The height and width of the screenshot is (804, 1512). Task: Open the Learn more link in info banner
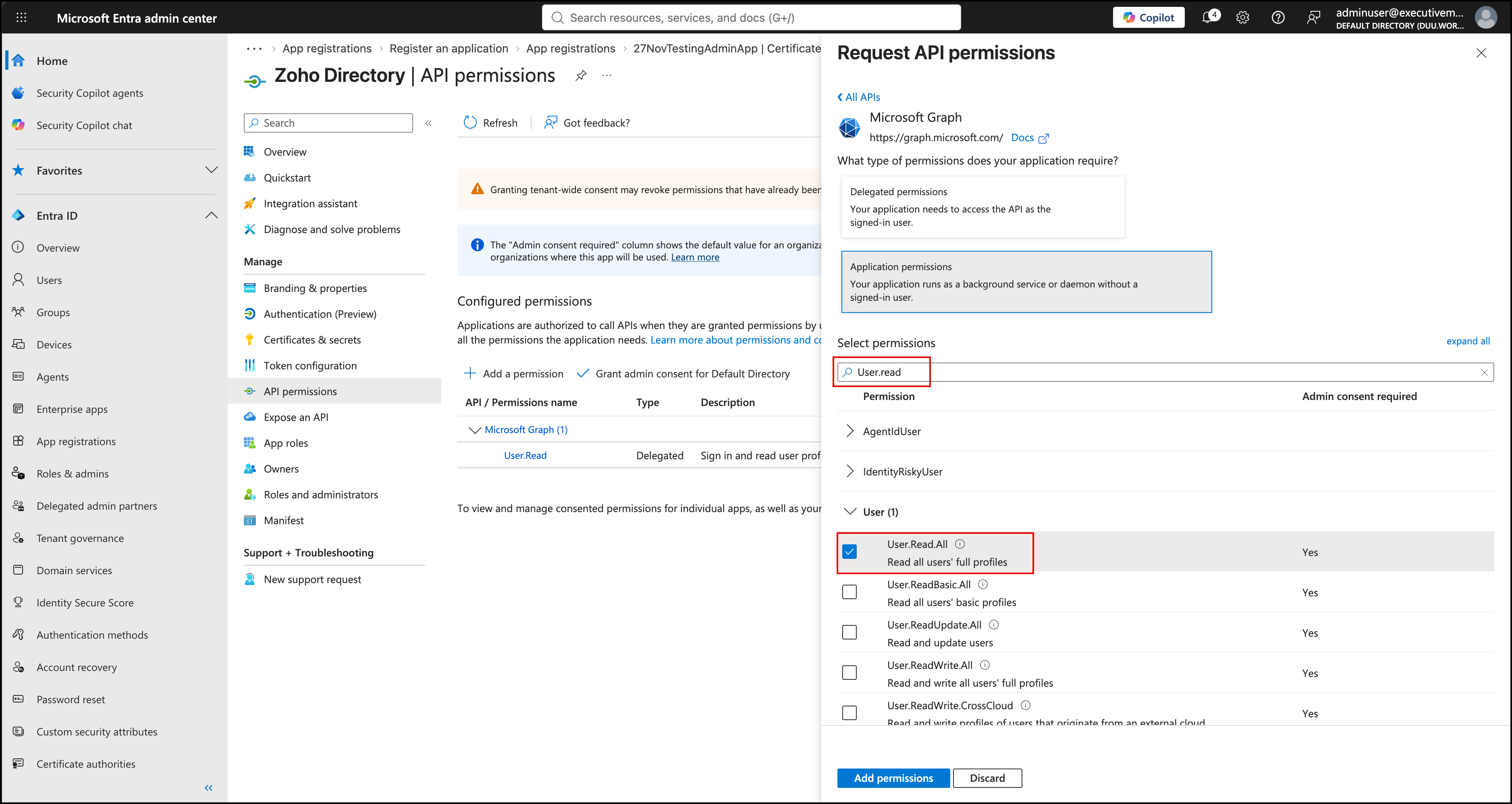point(695,257)
